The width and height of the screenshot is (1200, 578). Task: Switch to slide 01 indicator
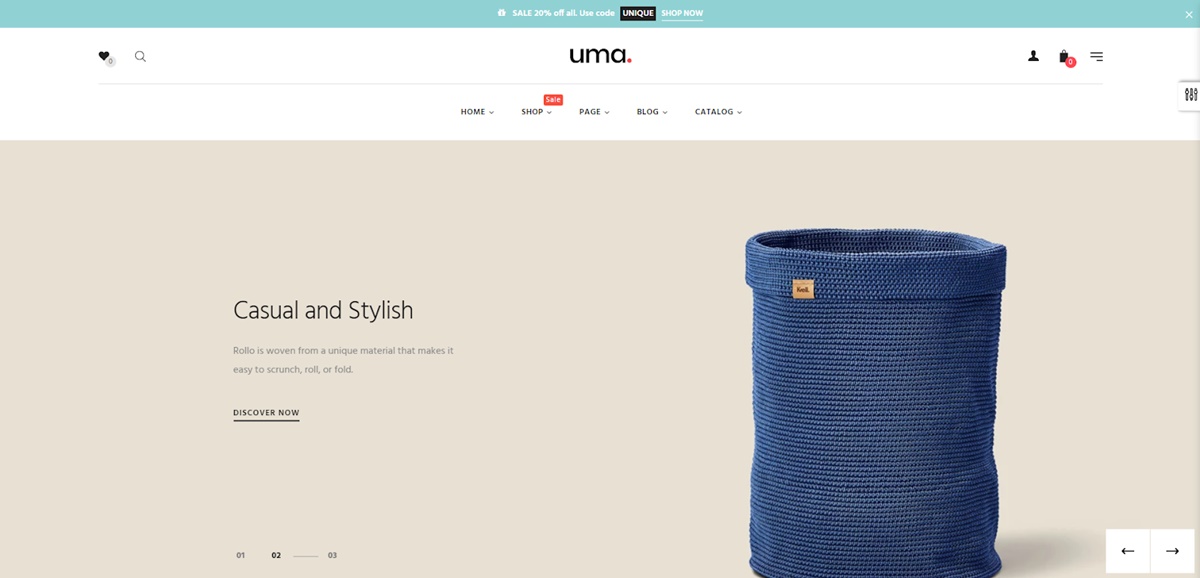[x=240, y=555]
